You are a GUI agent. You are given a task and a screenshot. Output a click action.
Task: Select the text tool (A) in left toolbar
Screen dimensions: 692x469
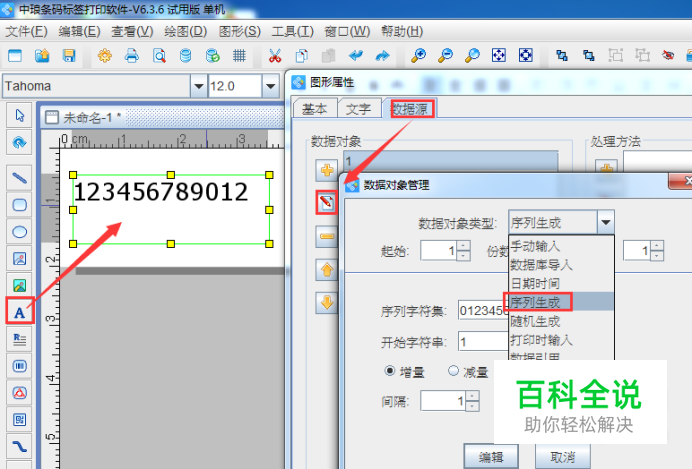click(18, 312)
